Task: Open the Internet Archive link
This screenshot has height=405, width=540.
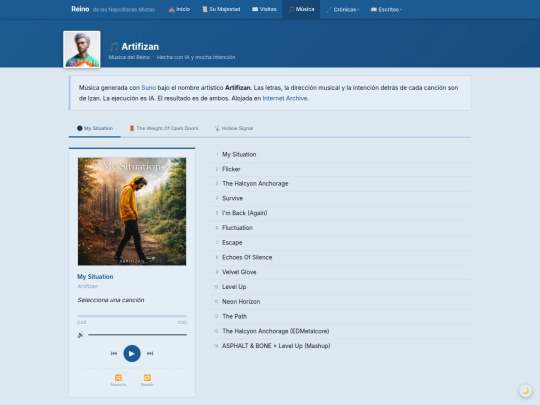Action: point(285,98)
